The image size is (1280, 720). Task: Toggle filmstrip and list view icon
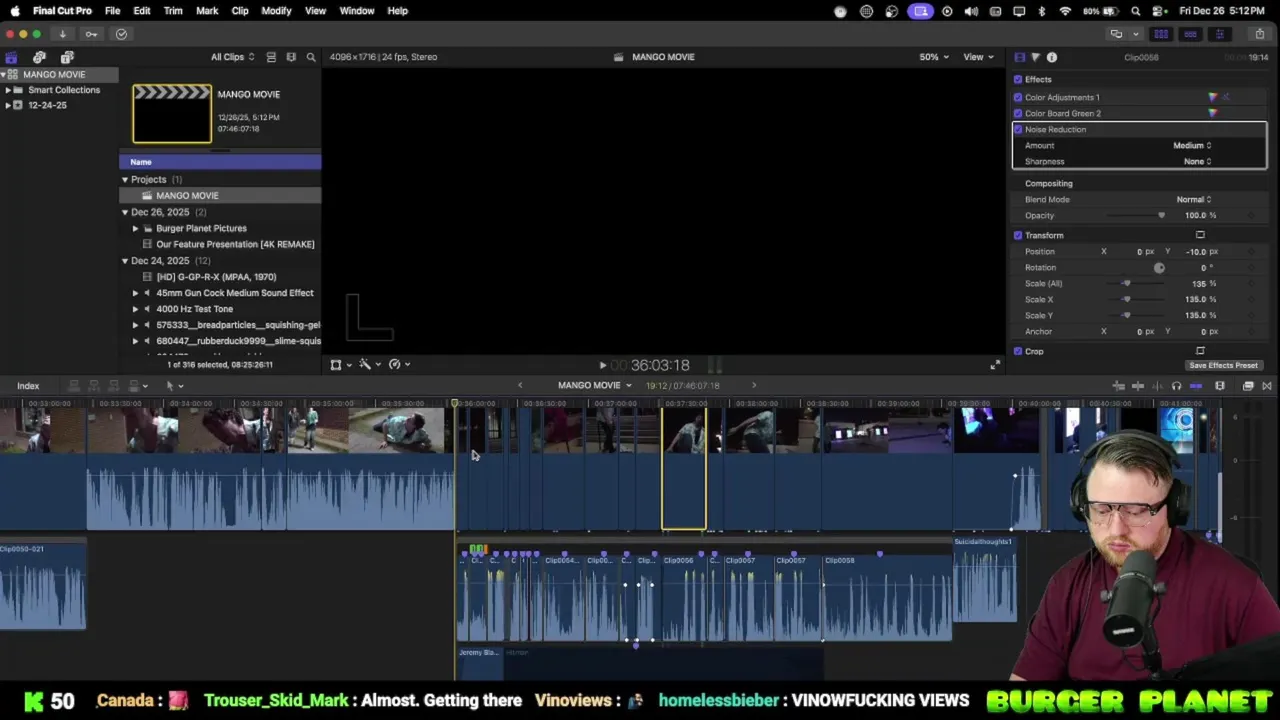[271, 57]
